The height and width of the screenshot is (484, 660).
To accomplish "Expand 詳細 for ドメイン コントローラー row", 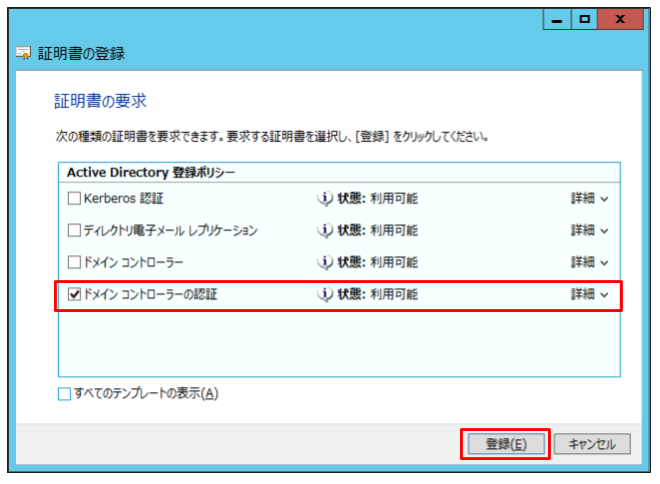I will pos(589,262).
